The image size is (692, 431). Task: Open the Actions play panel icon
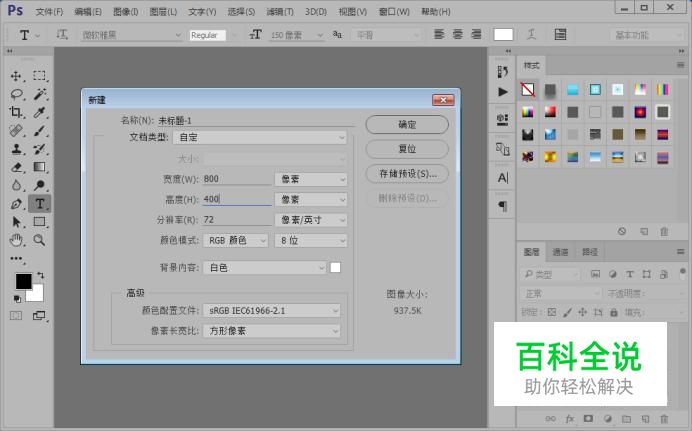(503, 92)
